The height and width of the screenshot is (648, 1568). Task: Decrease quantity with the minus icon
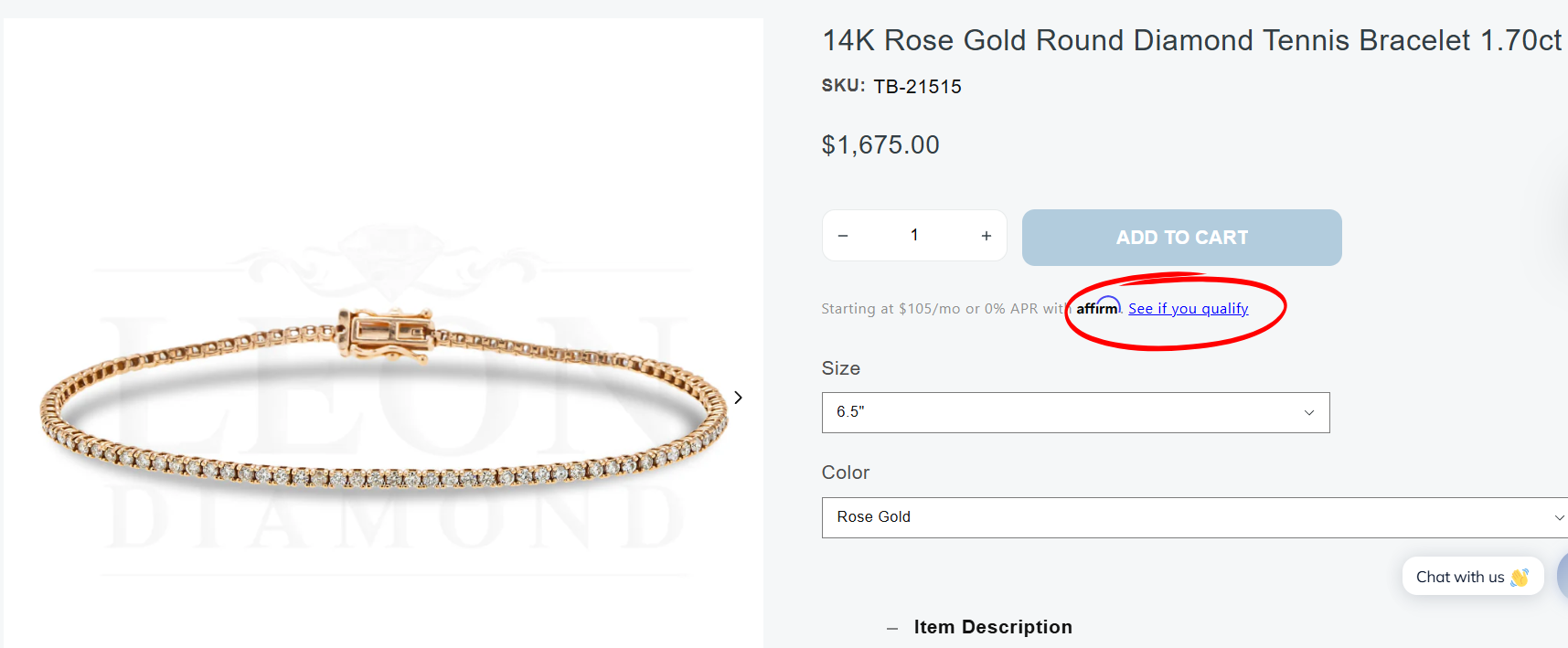[843, 236]
